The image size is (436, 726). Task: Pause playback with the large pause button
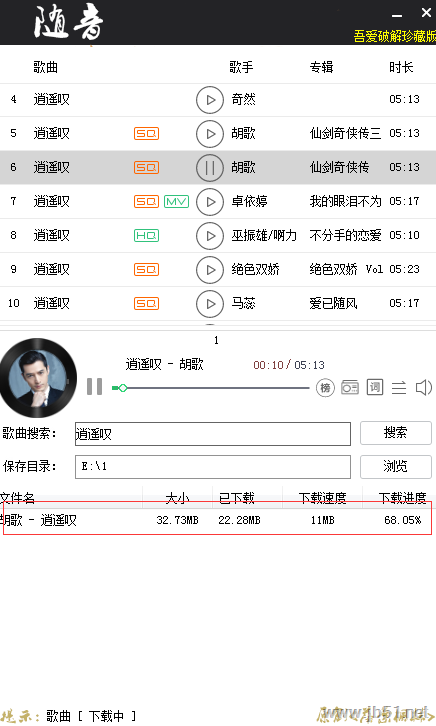tap(94, 386)
